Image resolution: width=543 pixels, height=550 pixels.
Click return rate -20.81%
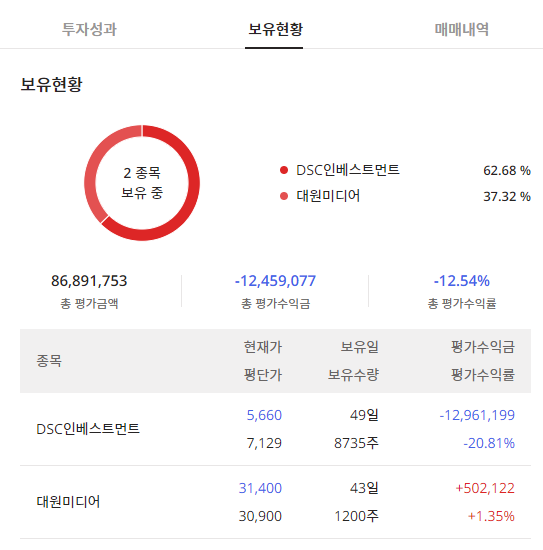pyautogui.click(x=489, y=443)
